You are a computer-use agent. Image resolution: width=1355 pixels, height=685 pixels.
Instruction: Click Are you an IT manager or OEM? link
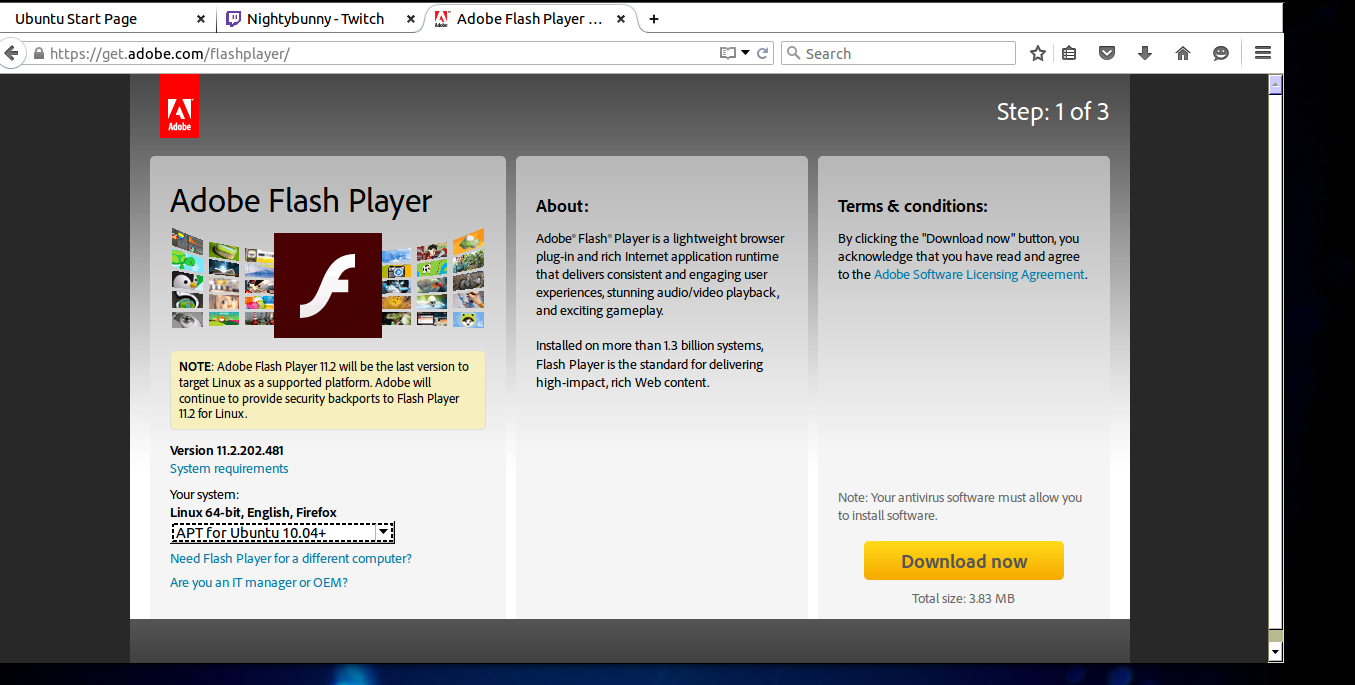[x=259, y=583]
